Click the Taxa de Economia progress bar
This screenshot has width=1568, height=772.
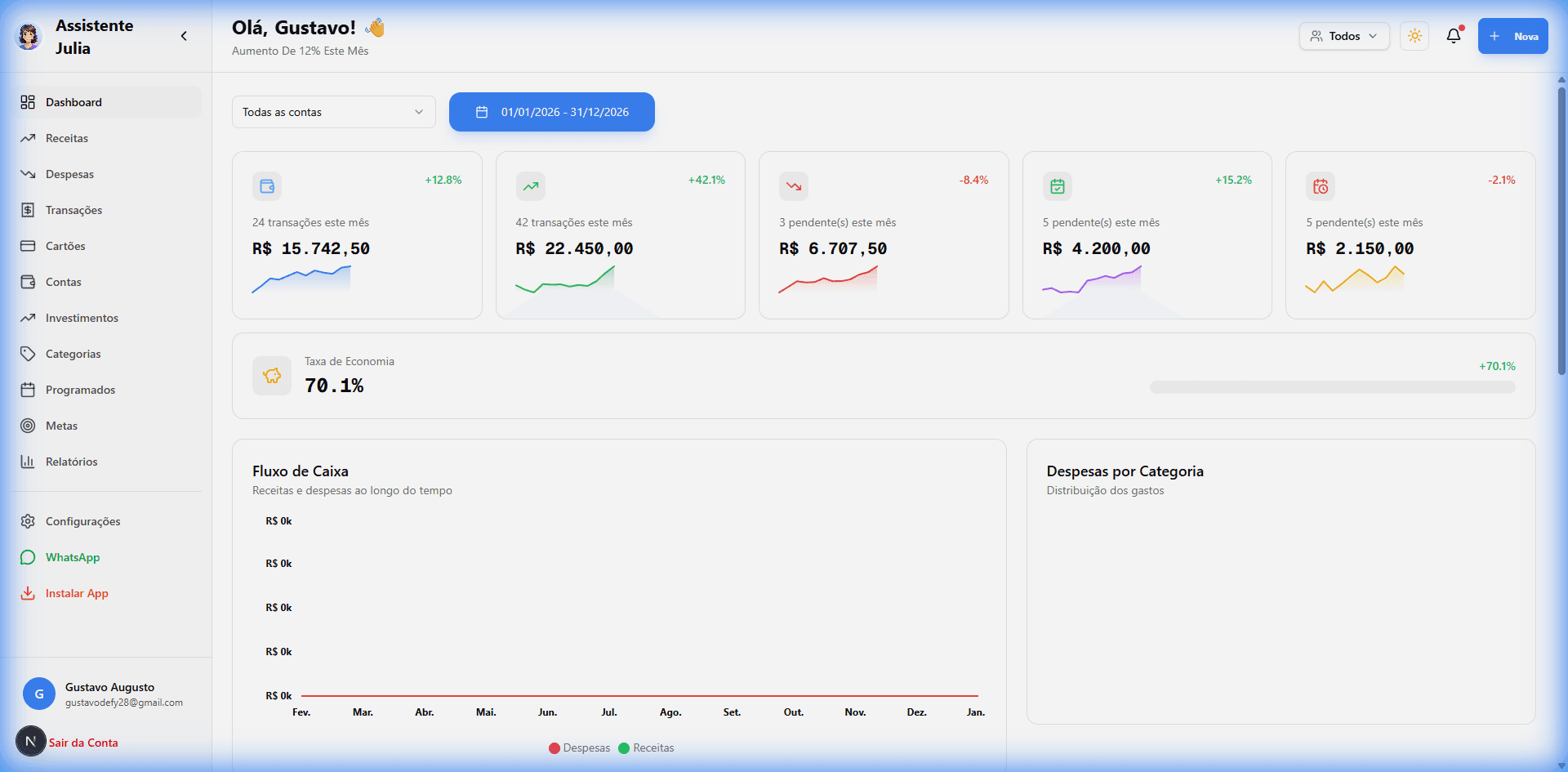point(1332,387)
